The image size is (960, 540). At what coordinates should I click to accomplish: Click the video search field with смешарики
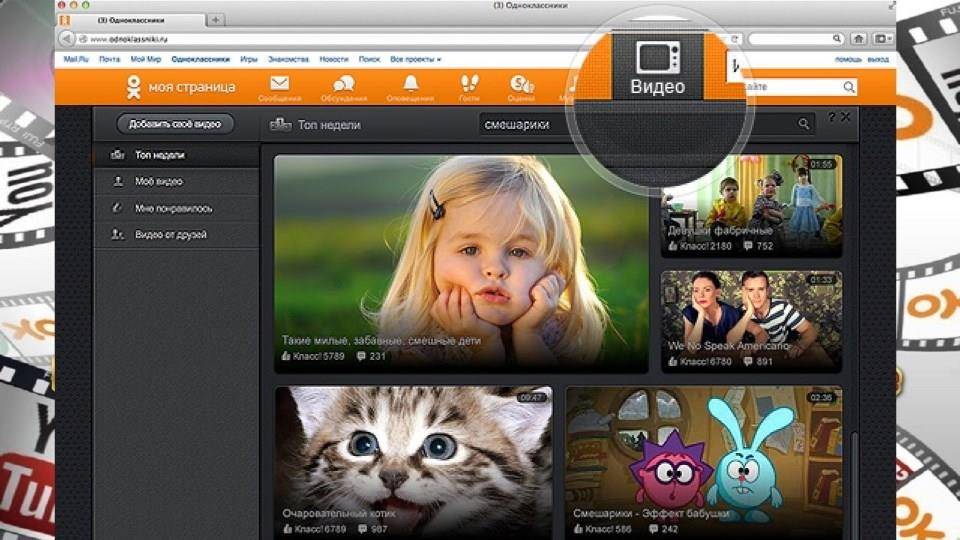tap(640, 124)
